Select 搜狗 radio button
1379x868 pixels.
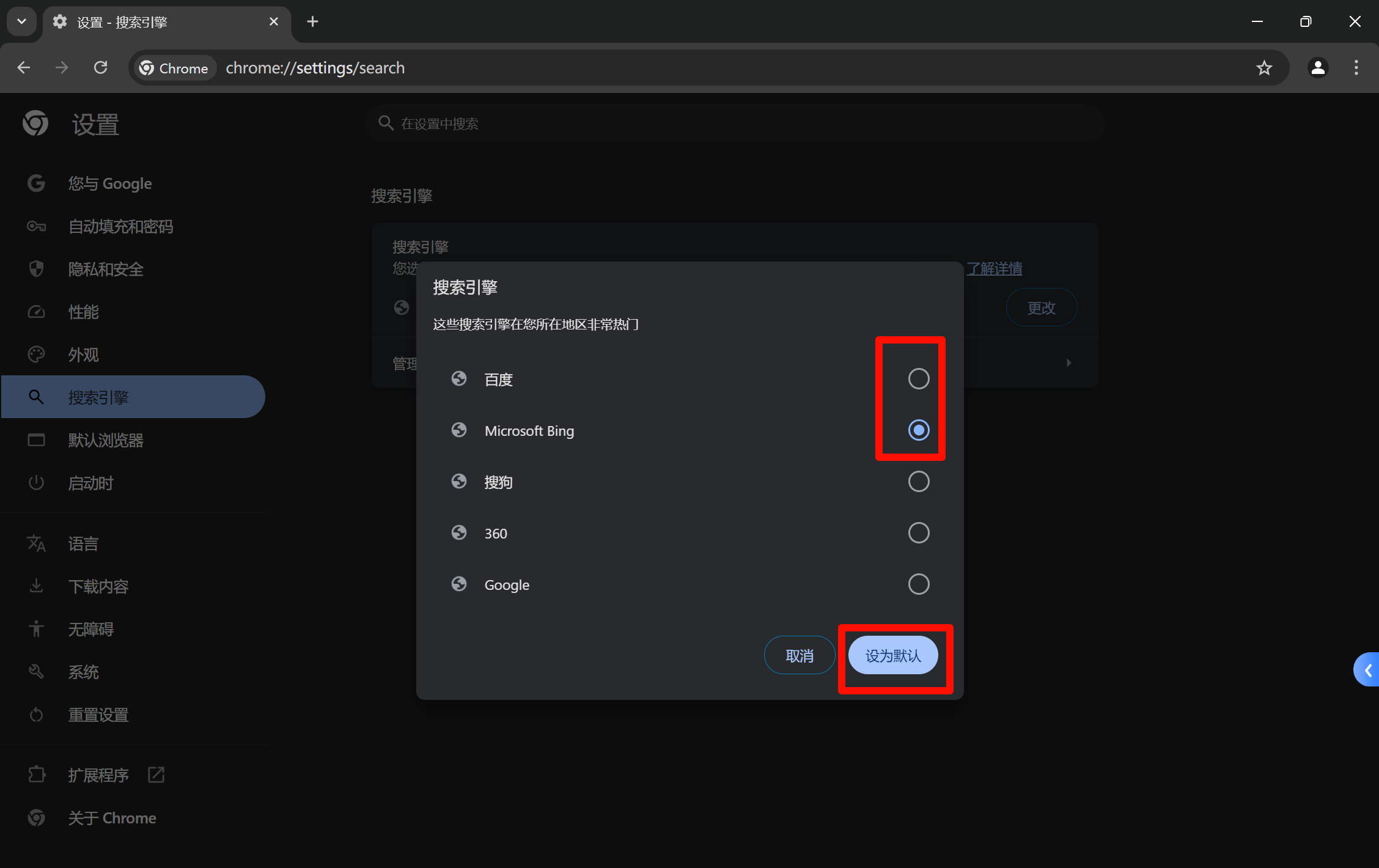pos(918,482)
